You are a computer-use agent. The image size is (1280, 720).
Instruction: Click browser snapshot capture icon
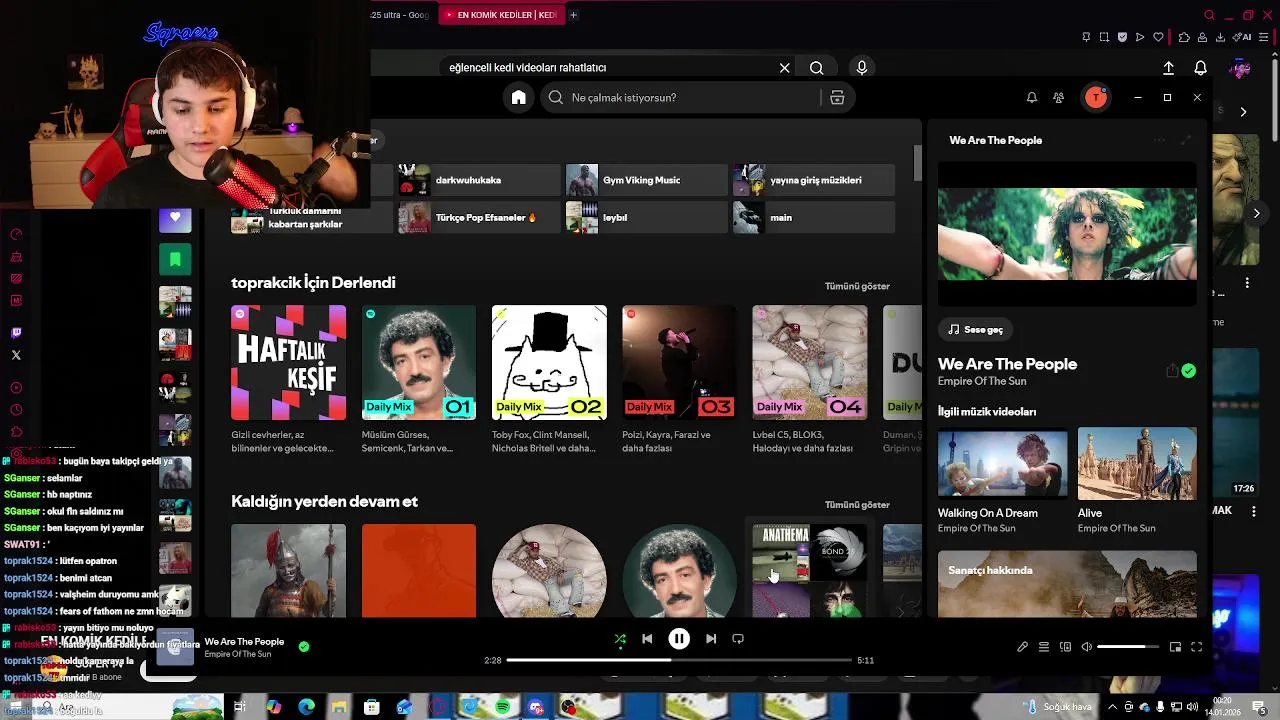(x=1104, y=37)
